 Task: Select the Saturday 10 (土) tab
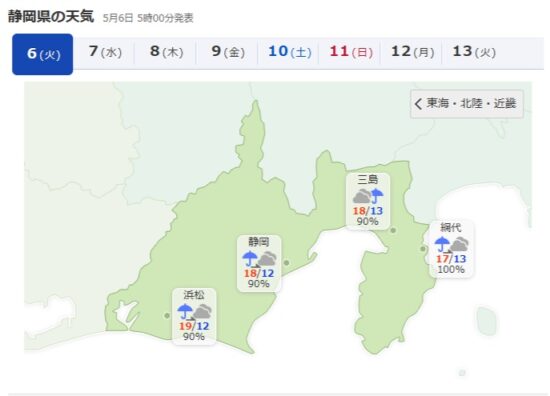coord(288,52)
